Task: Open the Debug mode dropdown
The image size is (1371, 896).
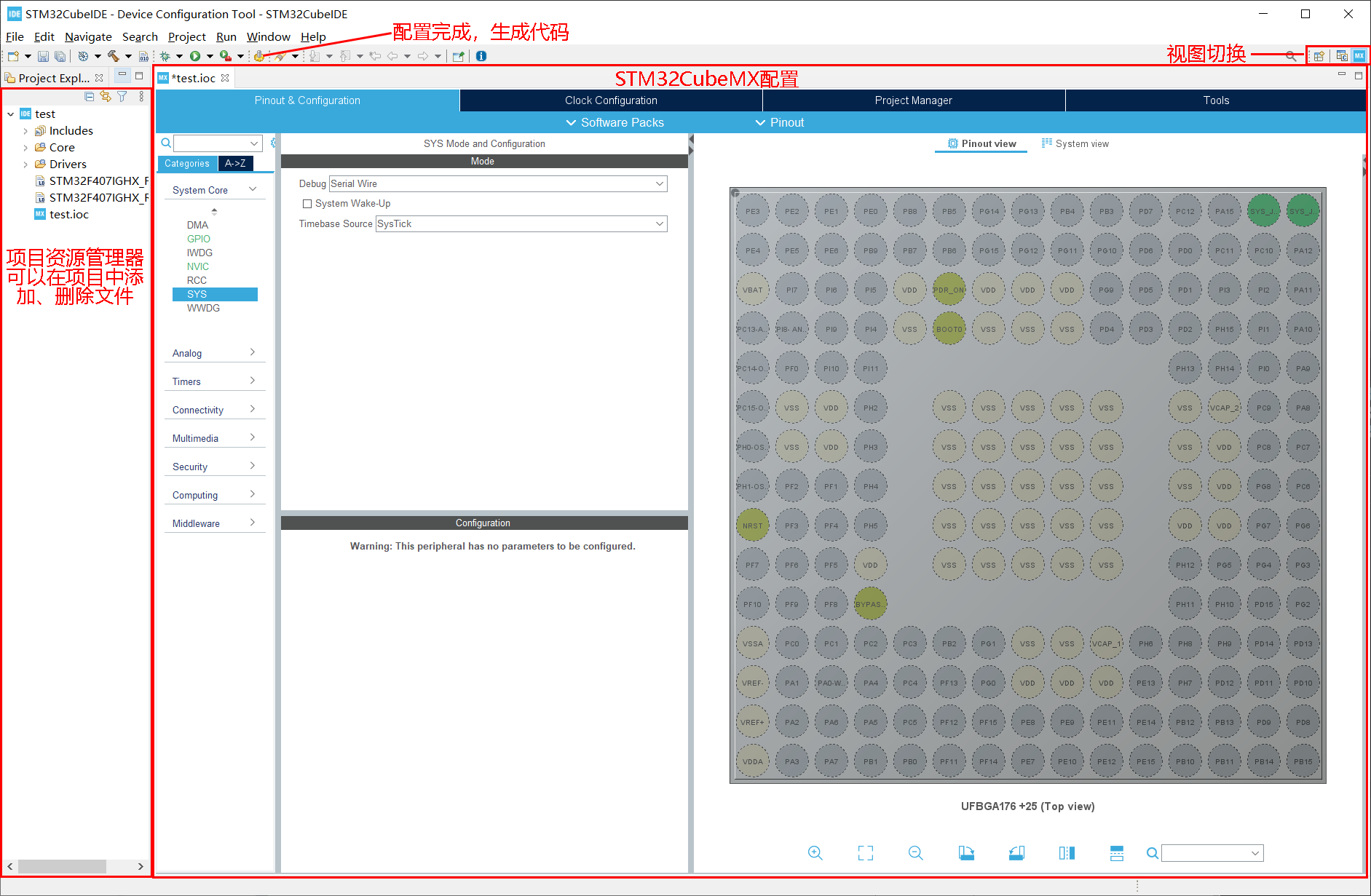Action: (498, 183)
